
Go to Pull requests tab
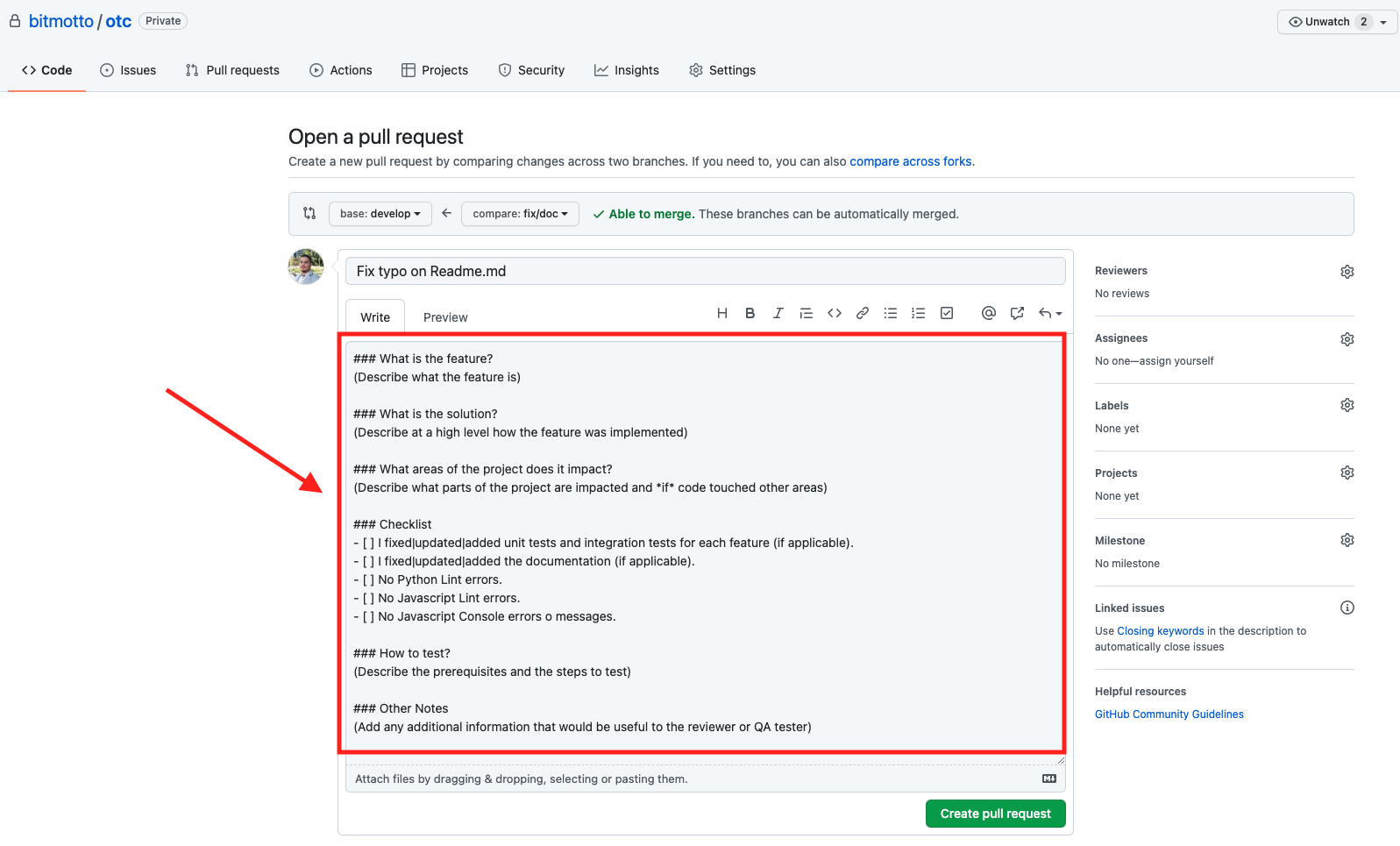[x=232, y=70]
